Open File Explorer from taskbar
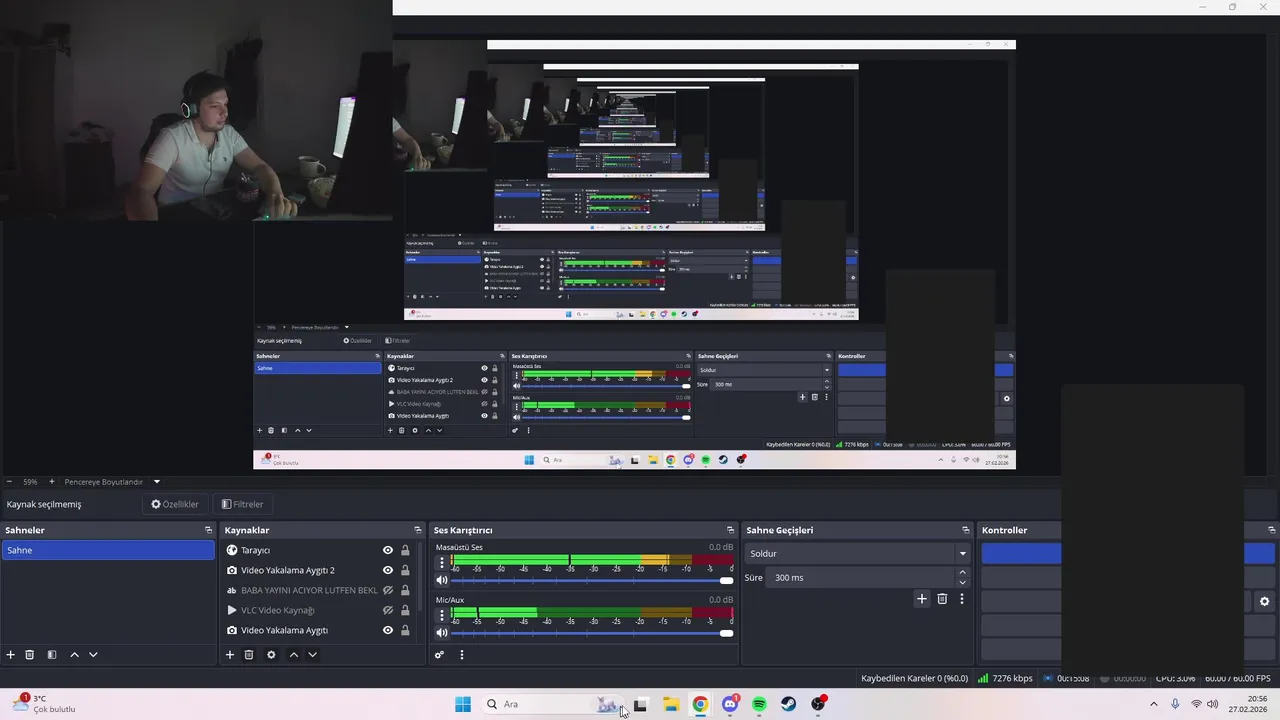Image resolution: width=1280 pixels, height=720 pixels. click(670, 704)
